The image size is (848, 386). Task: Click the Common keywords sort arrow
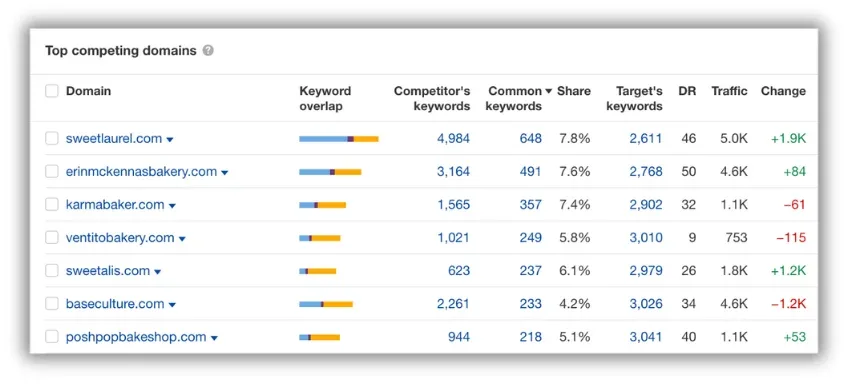click(x=548, y=91)
